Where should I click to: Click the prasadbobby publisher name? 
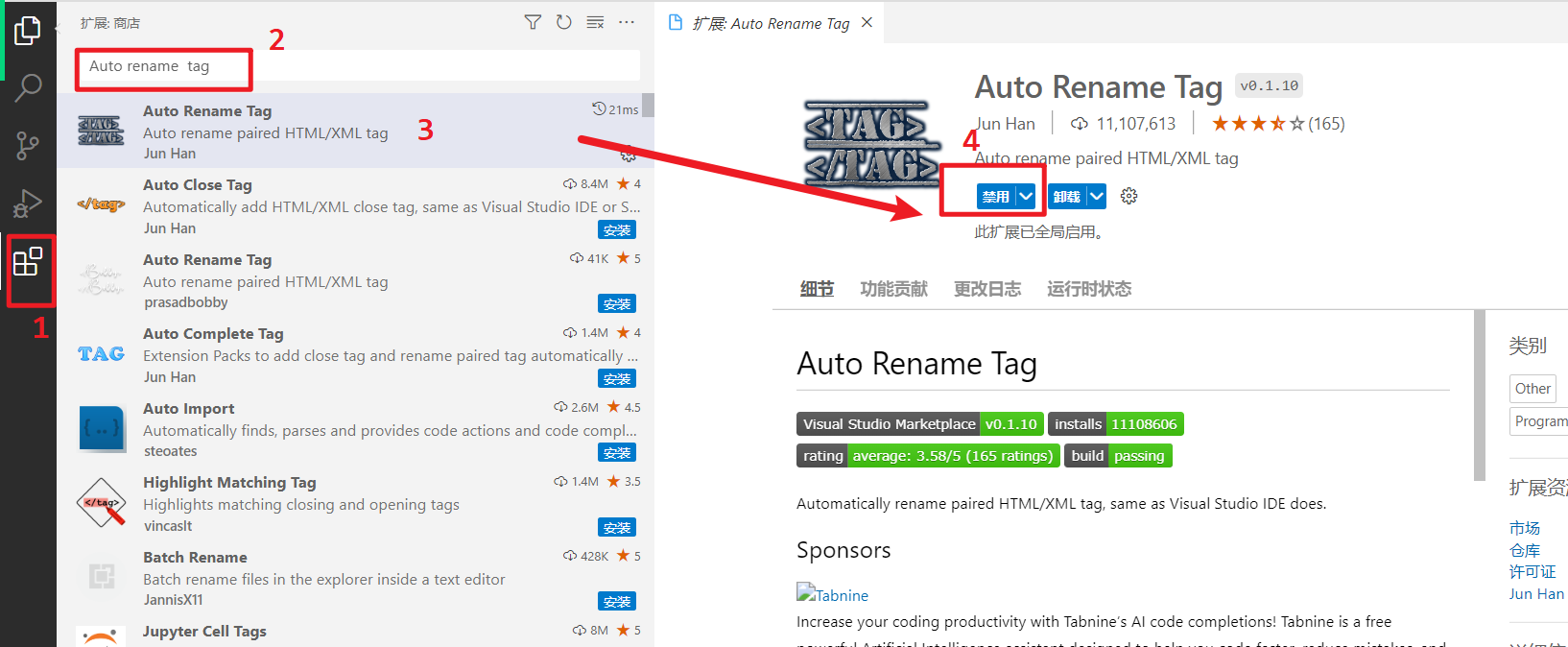[186, 302]
